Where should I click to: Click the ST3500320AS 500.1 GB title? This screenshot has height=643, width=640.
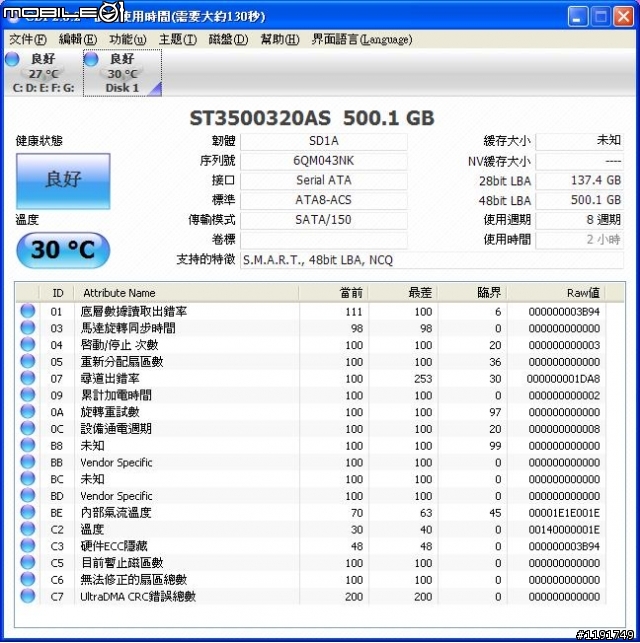click(312, 118)
